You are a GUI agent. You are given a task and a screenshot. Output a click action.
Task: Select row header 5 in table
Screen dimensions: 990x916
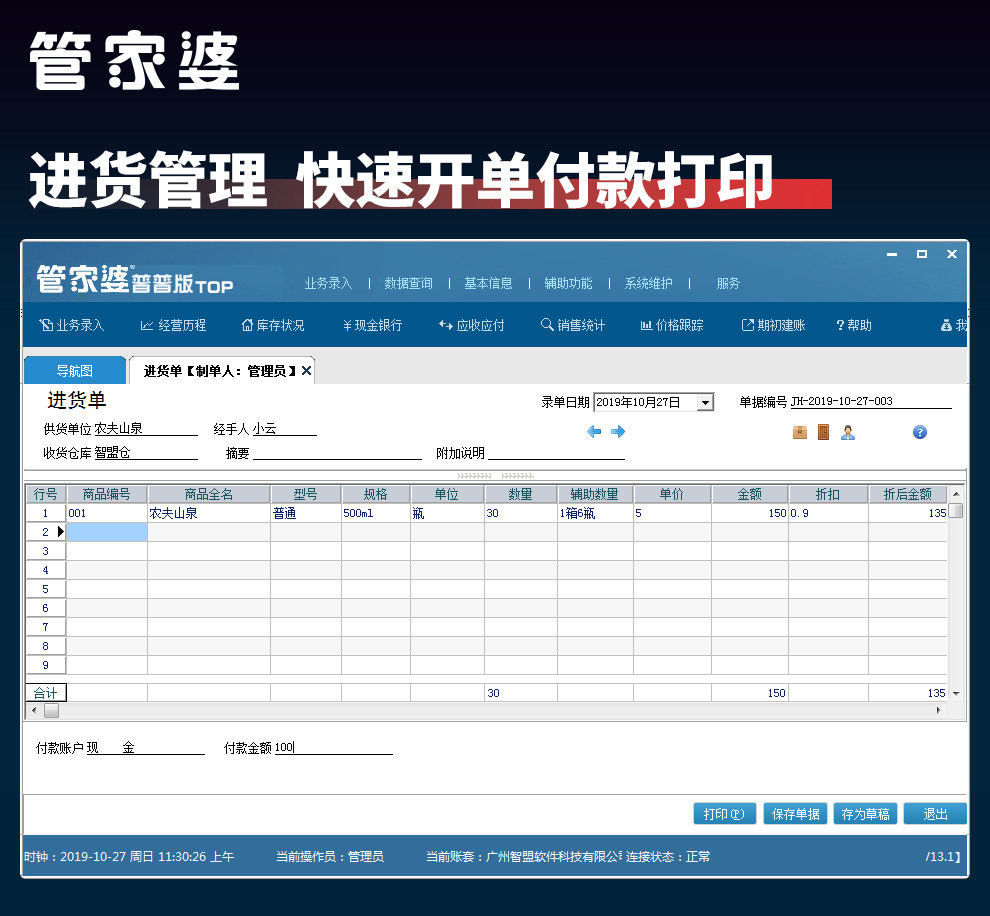tap(45, 589)
